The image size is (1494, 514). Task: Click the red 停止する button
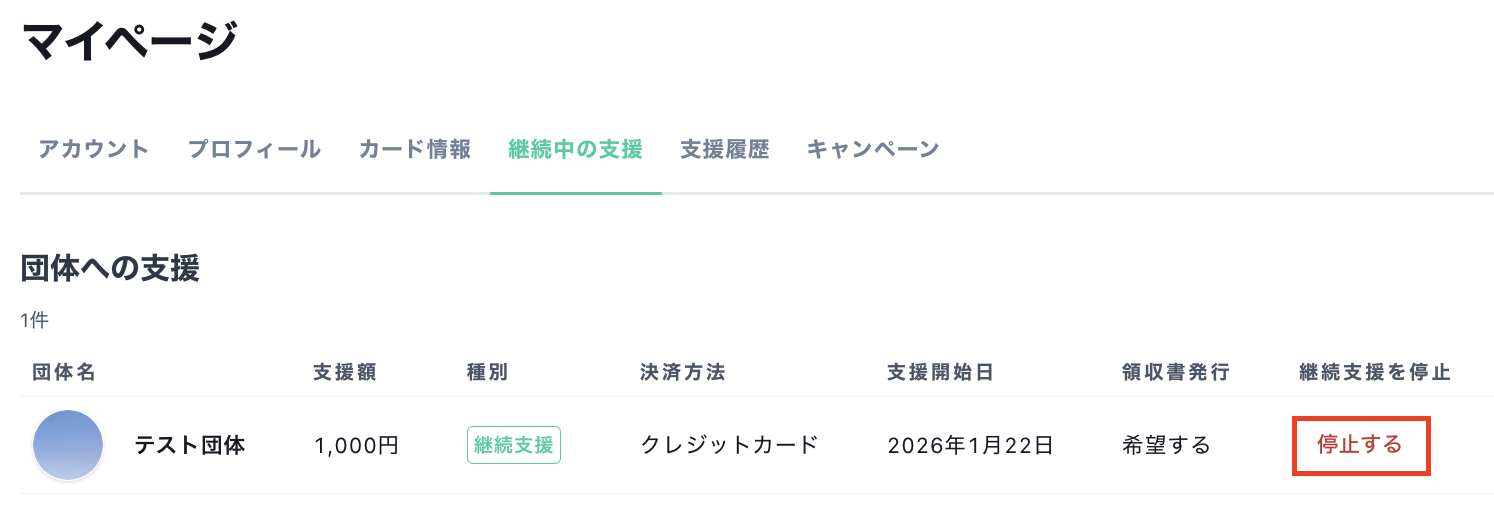click(x=1360, y=445)
